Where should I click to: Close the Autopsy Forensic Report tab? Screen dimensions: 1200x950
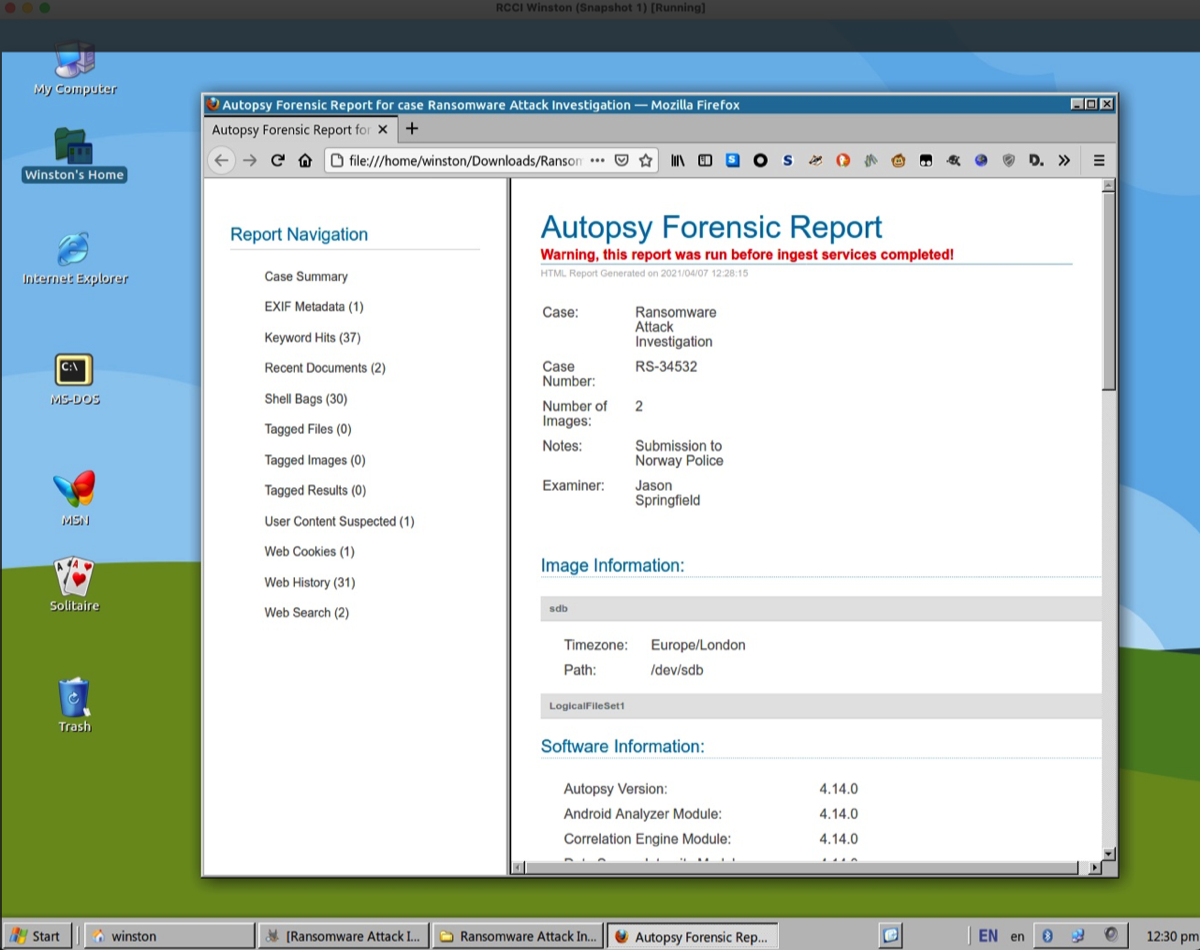(383, 130)
